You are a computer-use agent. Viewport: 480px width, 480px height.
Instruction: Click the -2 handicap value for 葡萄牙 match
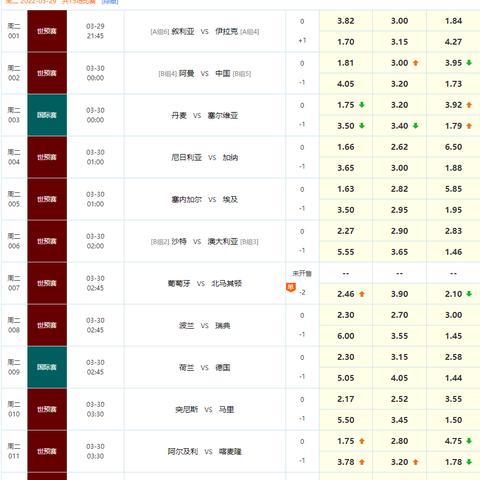302,293
